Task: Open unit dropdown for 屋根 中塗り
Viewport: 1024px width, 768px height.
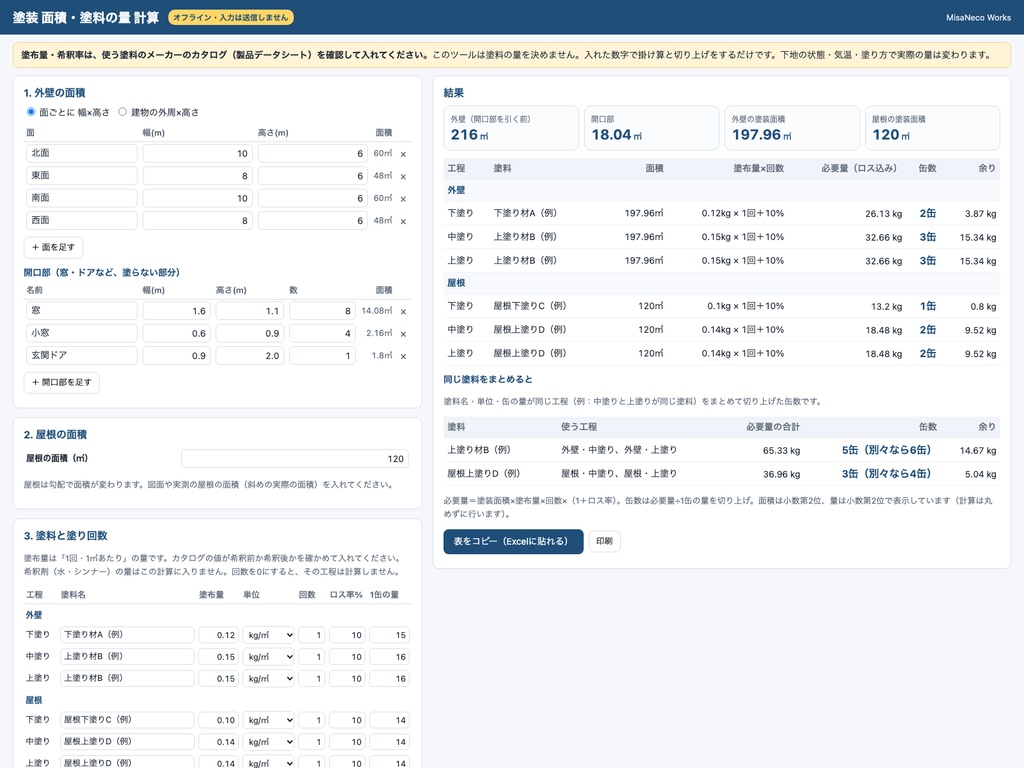Action: coord(268,741)
